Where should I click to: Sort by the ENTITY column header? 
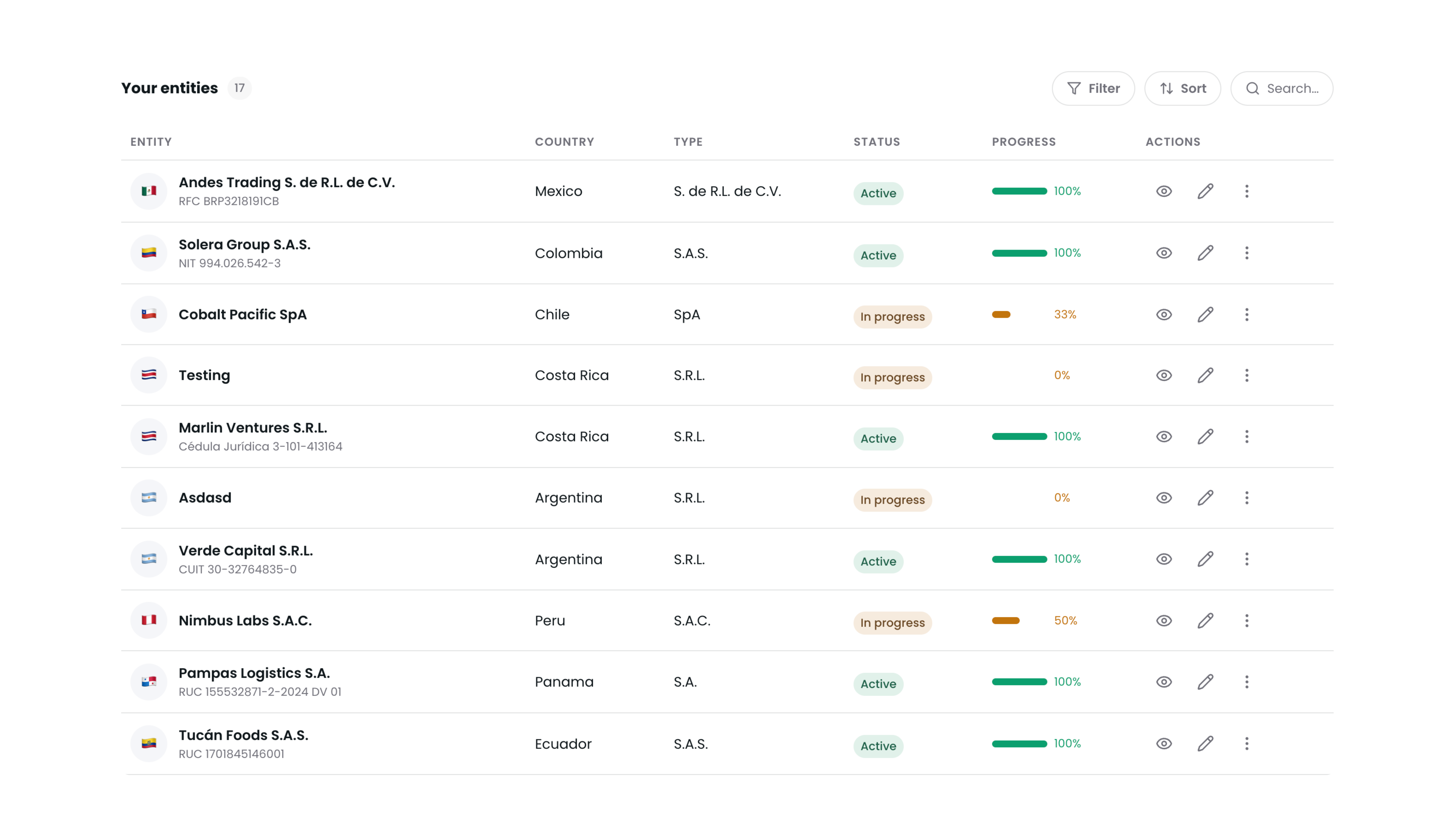coord(151,142)
